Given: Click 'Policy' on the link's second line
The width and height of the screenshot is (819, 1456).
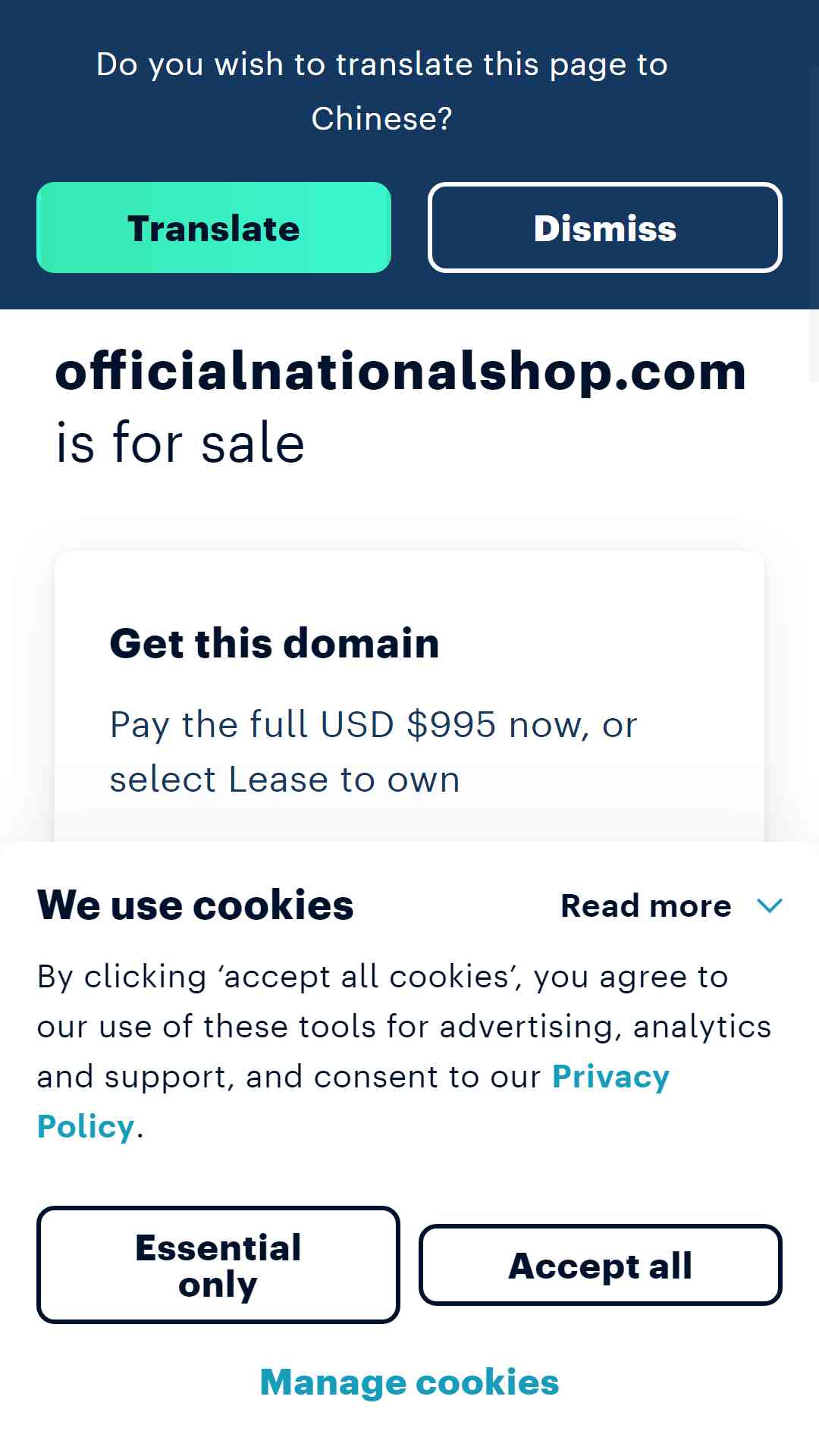Looking at the screenshot, I should coord(86,1127).
